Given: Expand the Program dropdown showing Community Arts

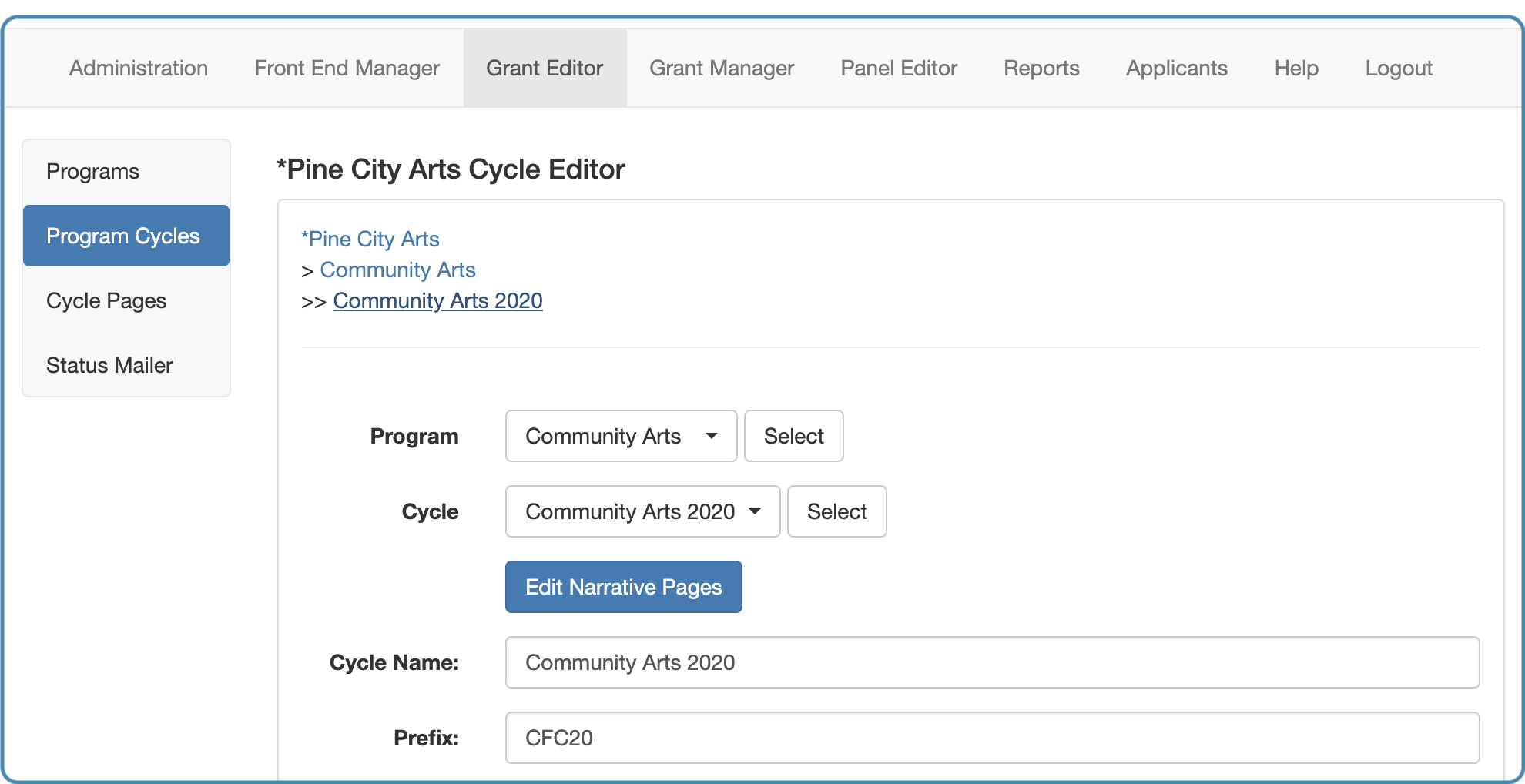Looking at the screenshot, I should (x=621, y=436).
